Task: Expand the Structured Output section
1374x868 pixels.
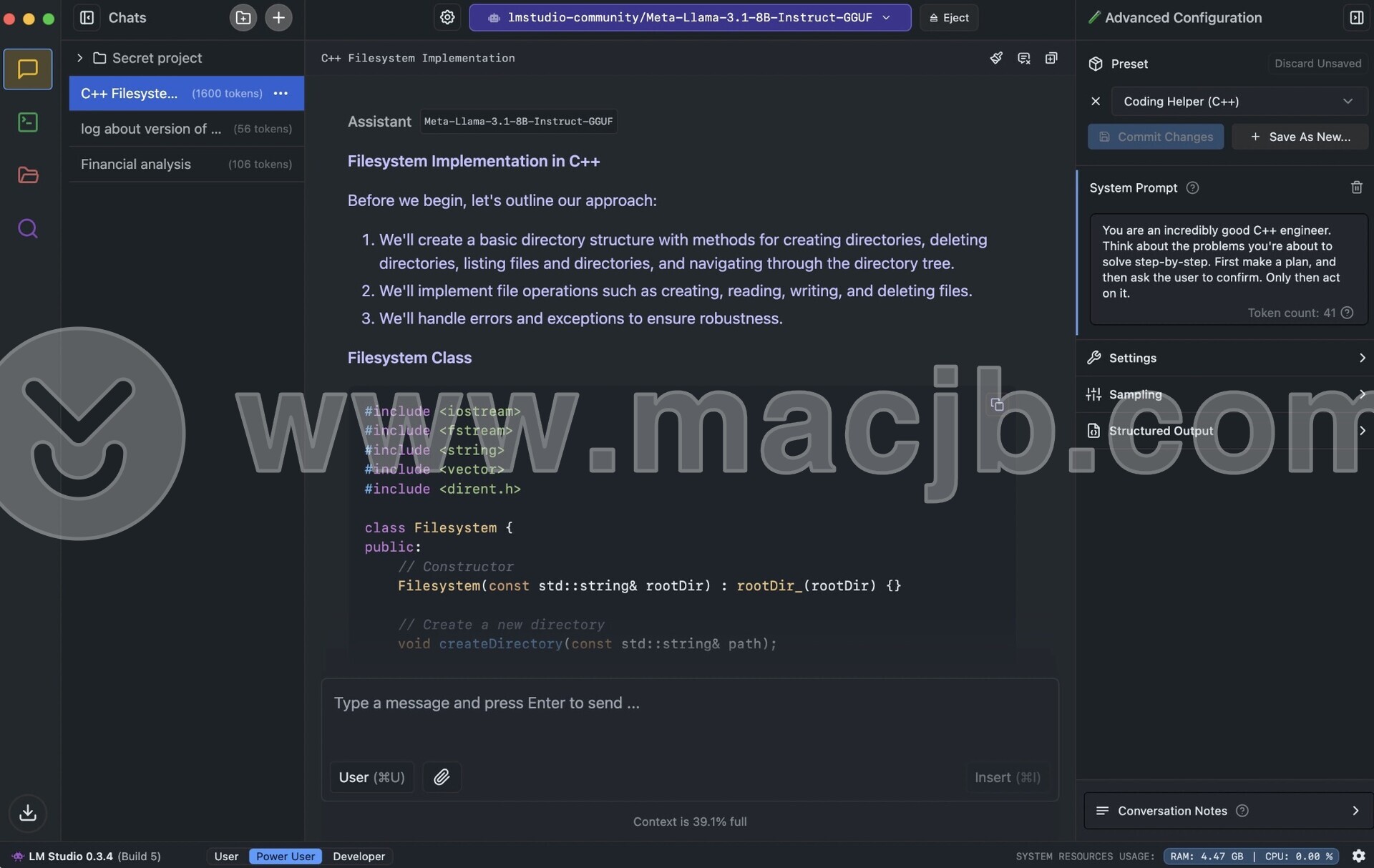Action: (x=1224, y=431)
